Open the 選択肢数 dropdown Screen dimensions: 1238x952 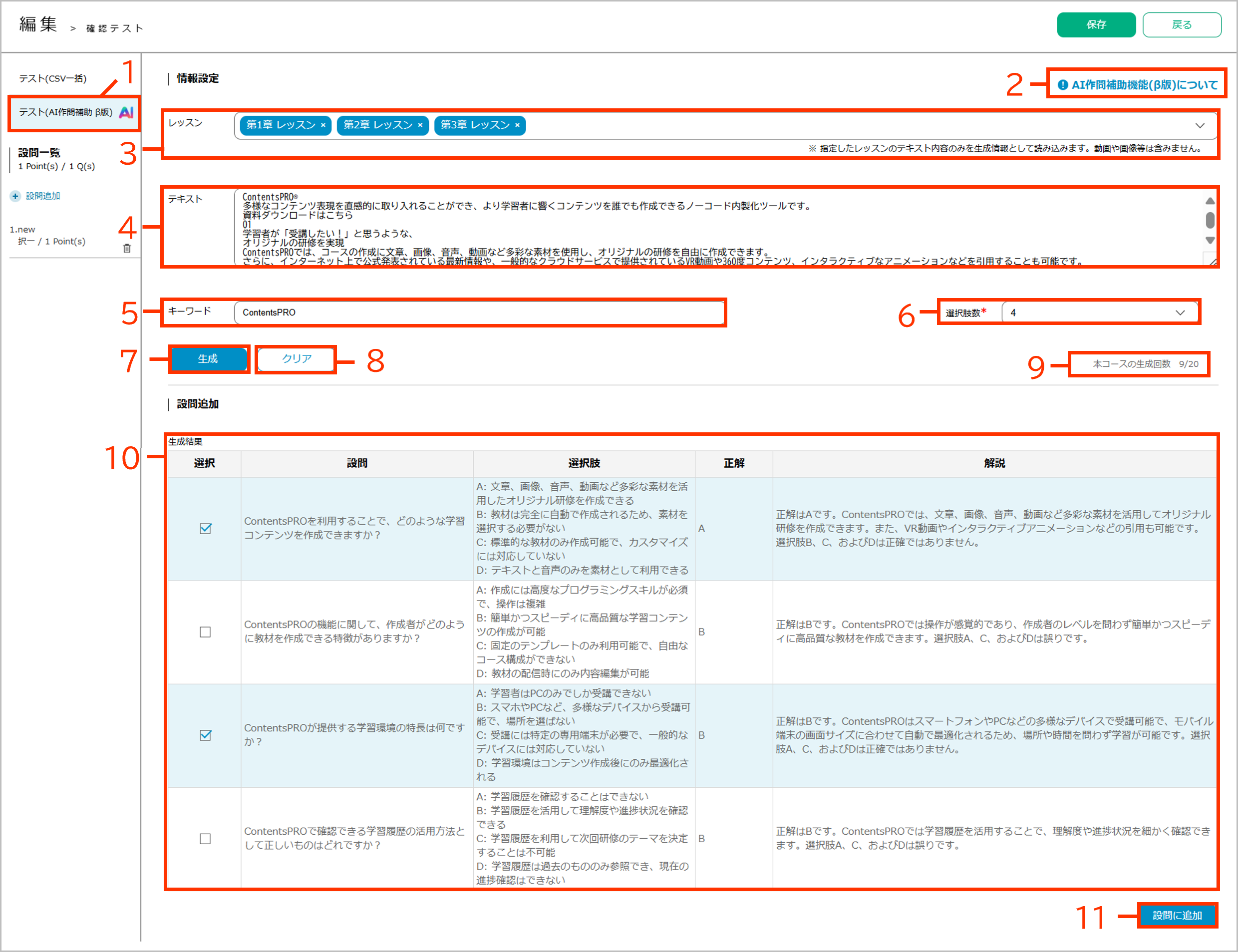click(1099, 312)
